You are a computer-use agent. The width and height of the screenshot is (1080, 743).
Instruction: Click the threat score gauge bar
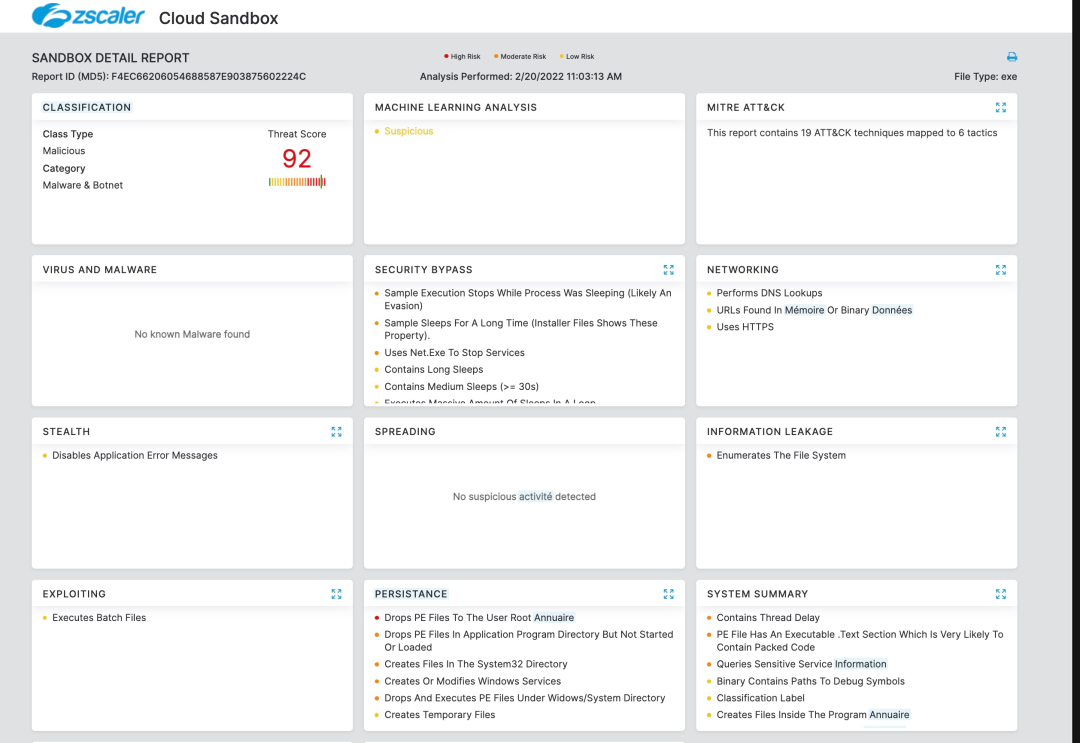point(297,181)
